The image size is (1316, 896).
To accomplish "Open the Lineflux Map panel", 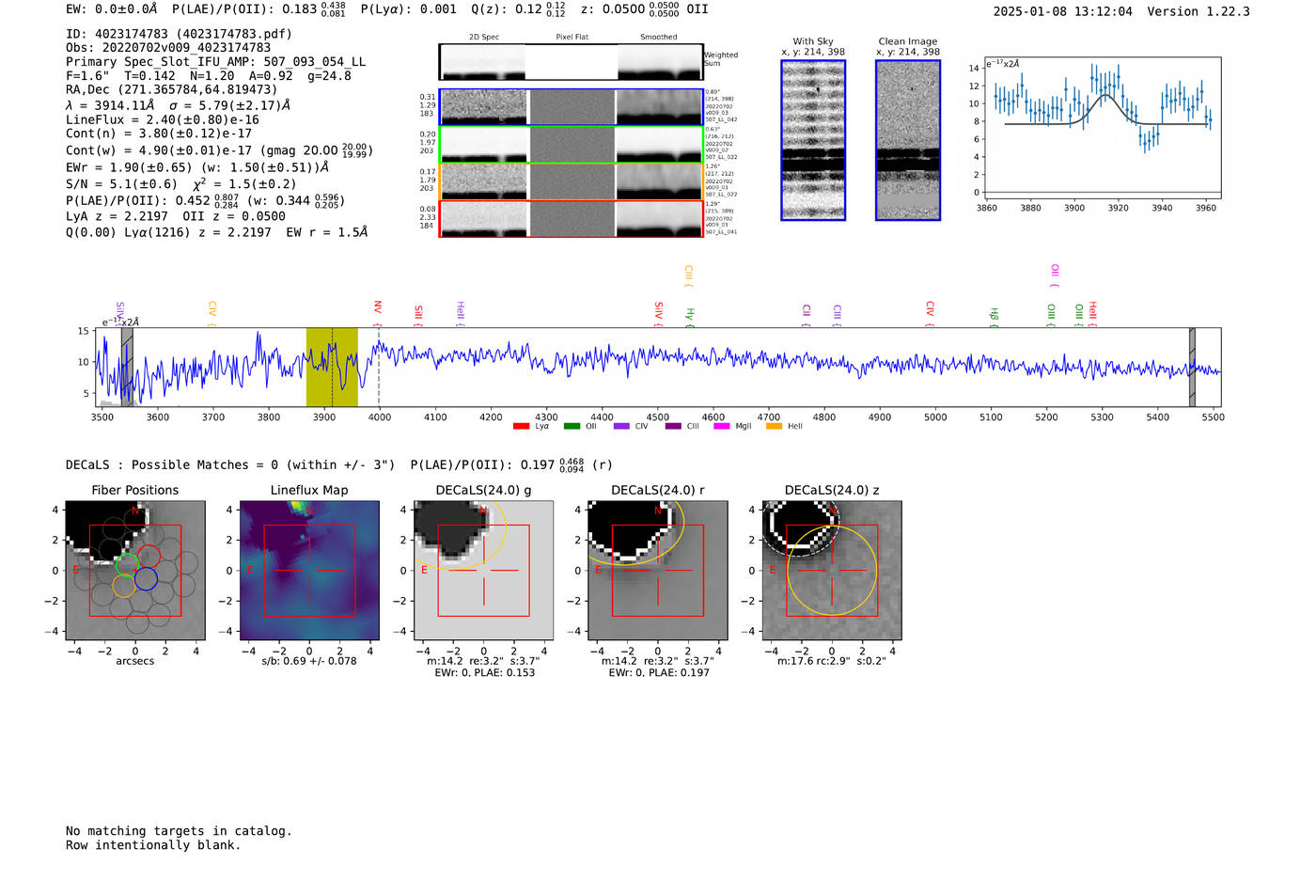I will 309,570.
